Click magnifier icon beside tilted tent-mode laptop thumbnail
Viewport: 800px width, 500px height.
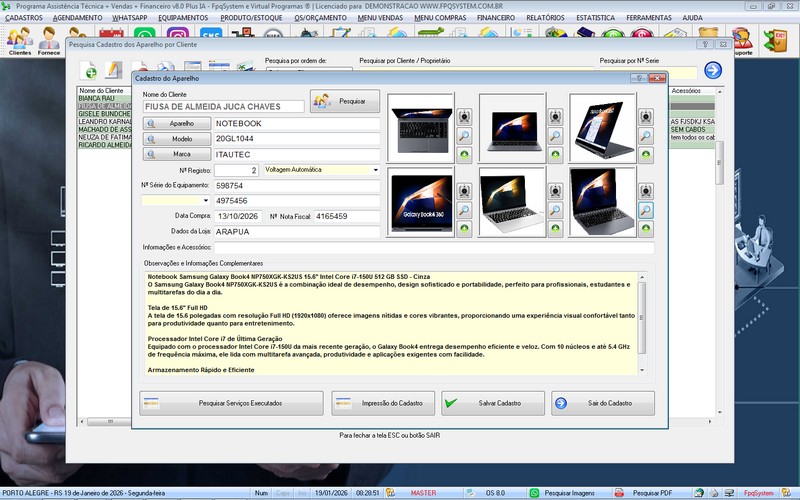coord(645,136)
